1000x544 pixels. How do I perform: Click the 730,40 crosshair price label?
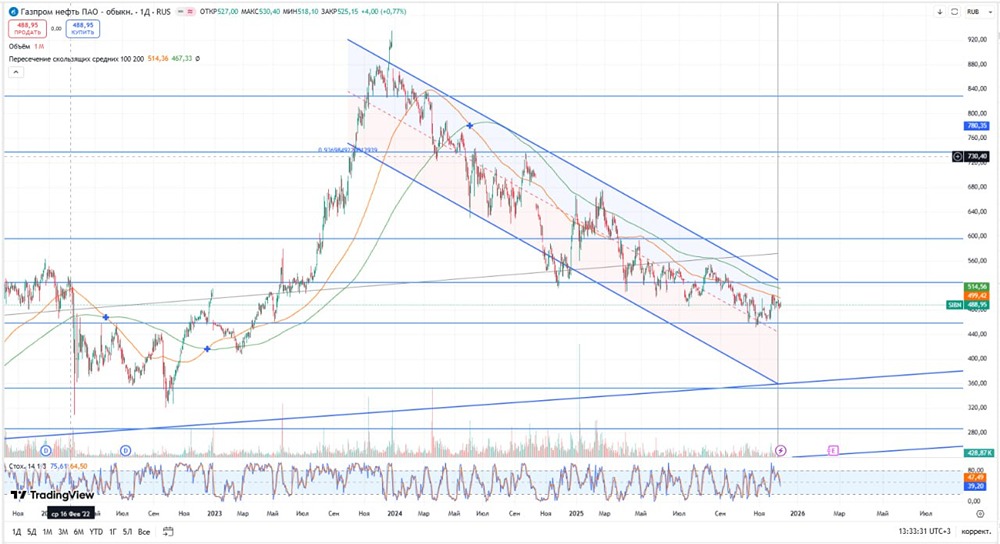tap(977, 156)
